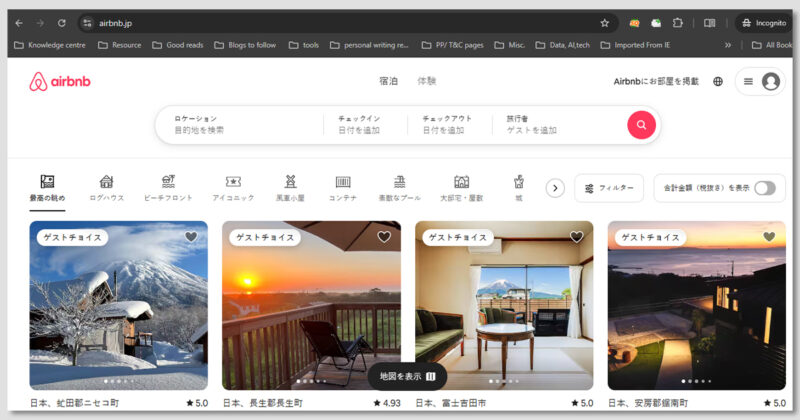Switch to the 宿泊 tab

click(x=388, y=81)
